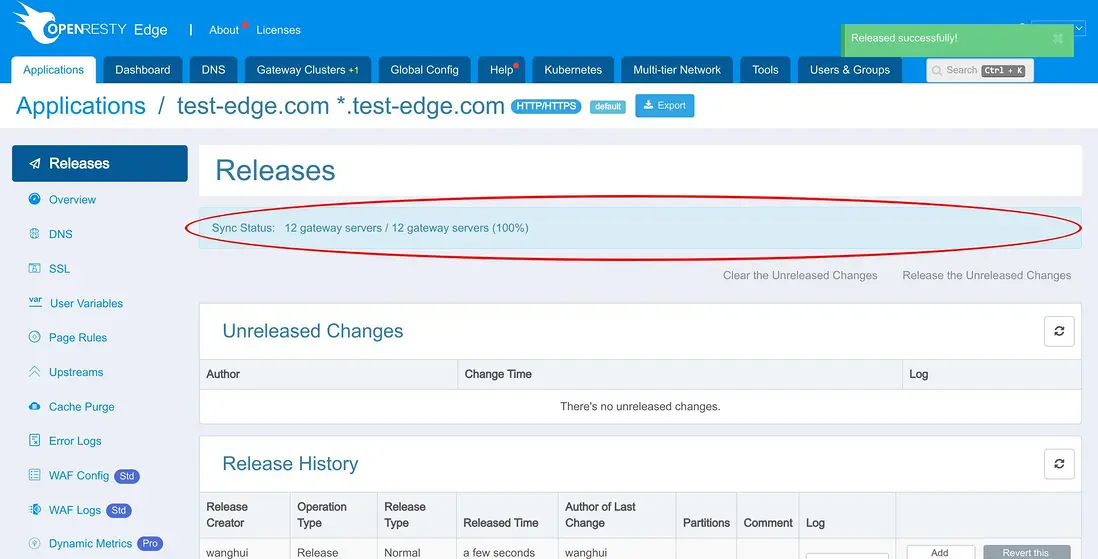Open the Tools tab

click(x=765, y=70)
